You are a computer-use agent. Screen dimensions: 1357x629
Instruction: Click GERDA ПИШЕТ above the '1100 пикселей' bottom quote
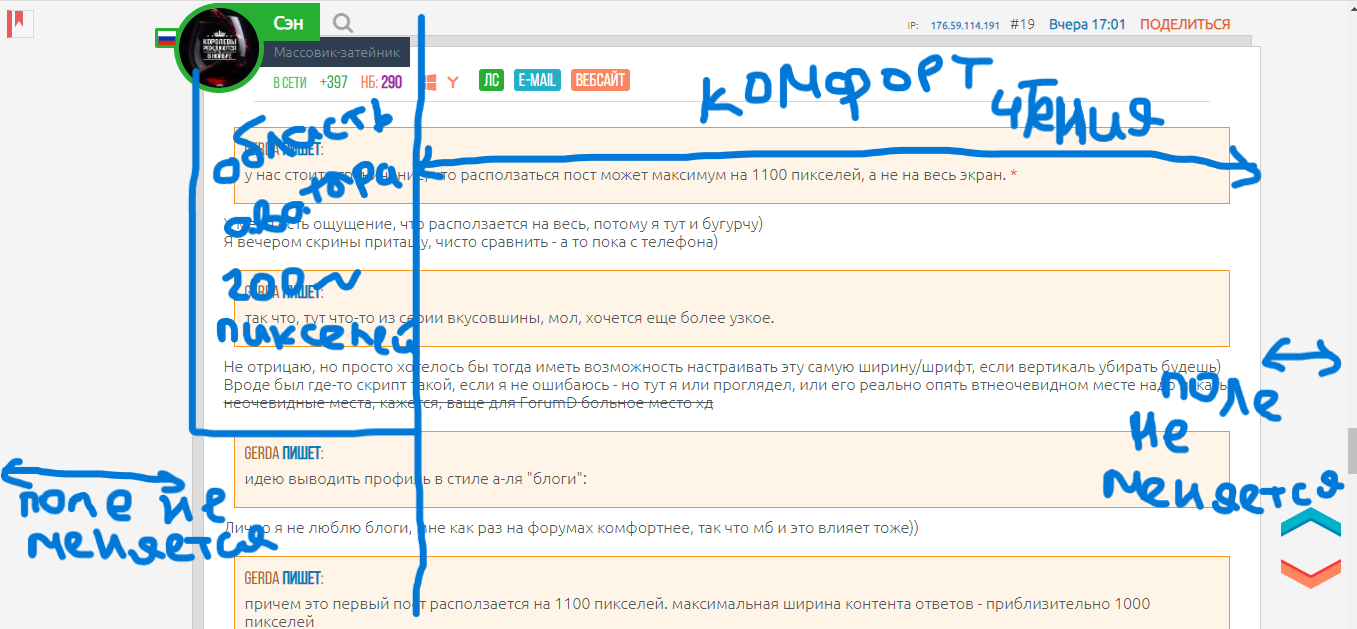283,578
